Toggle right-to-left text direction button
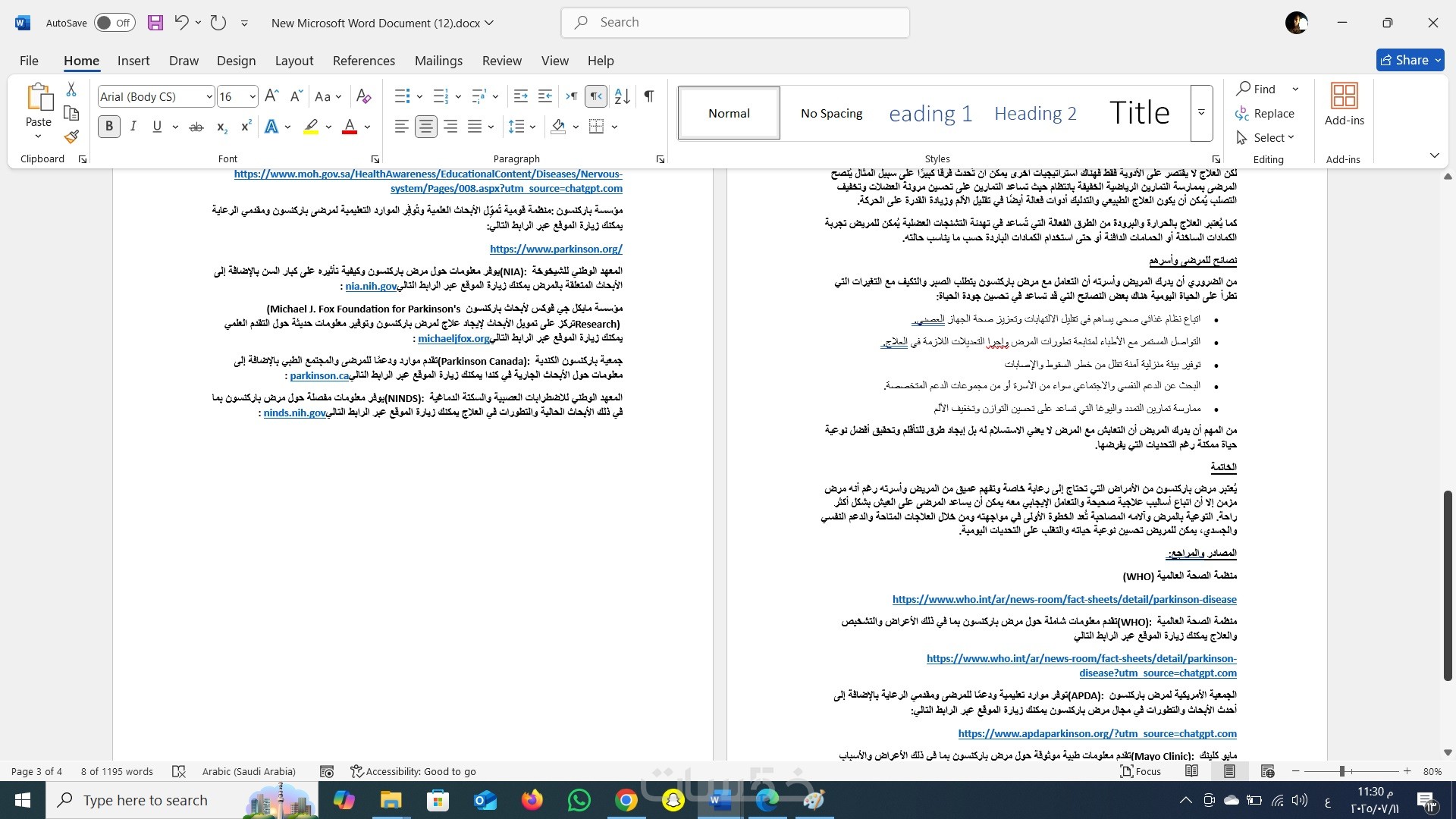 coord(597,96)
